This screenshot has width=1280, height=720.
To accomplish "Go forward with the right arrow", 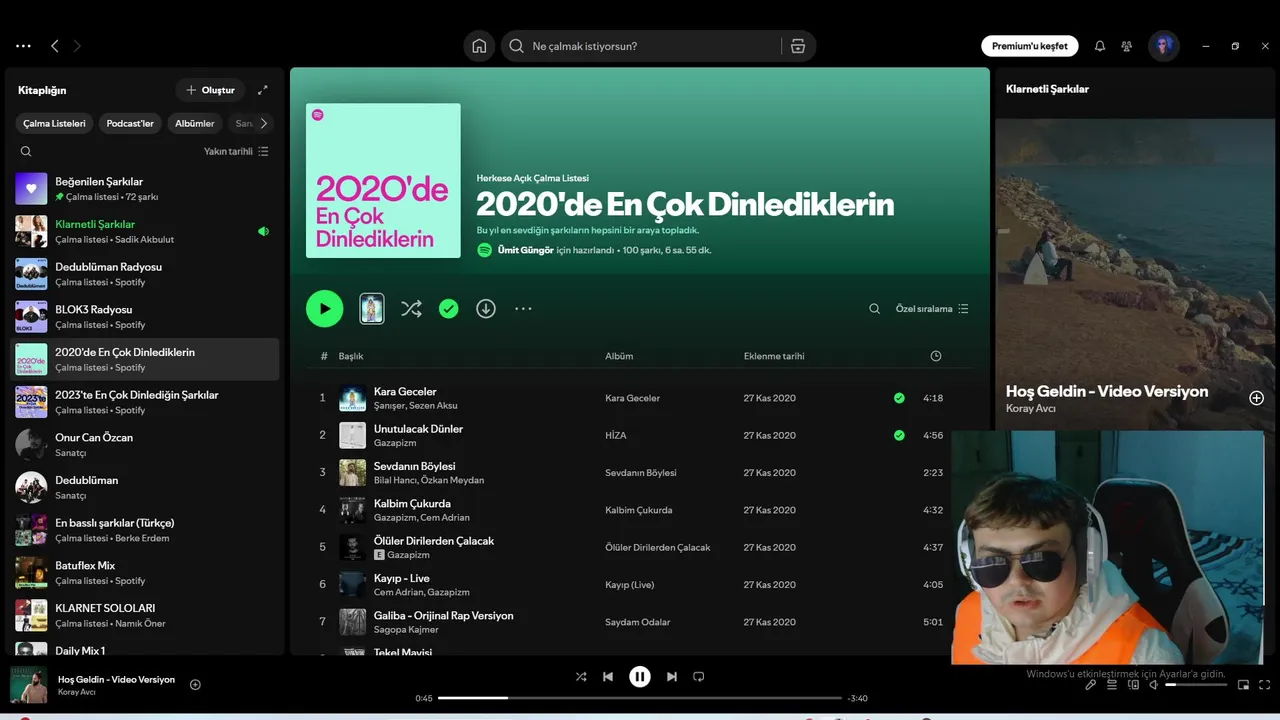I will (77, 46).
